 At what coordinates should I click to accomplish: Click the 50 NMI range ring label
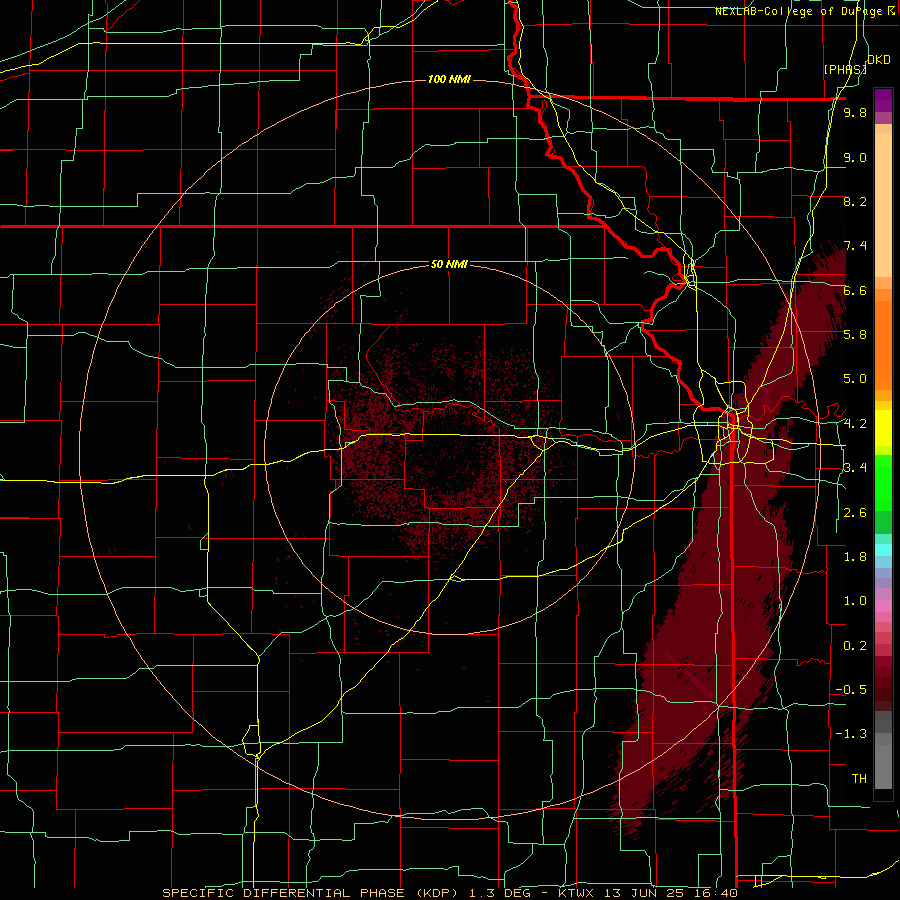pyautogui.click(x=449, y=264)
